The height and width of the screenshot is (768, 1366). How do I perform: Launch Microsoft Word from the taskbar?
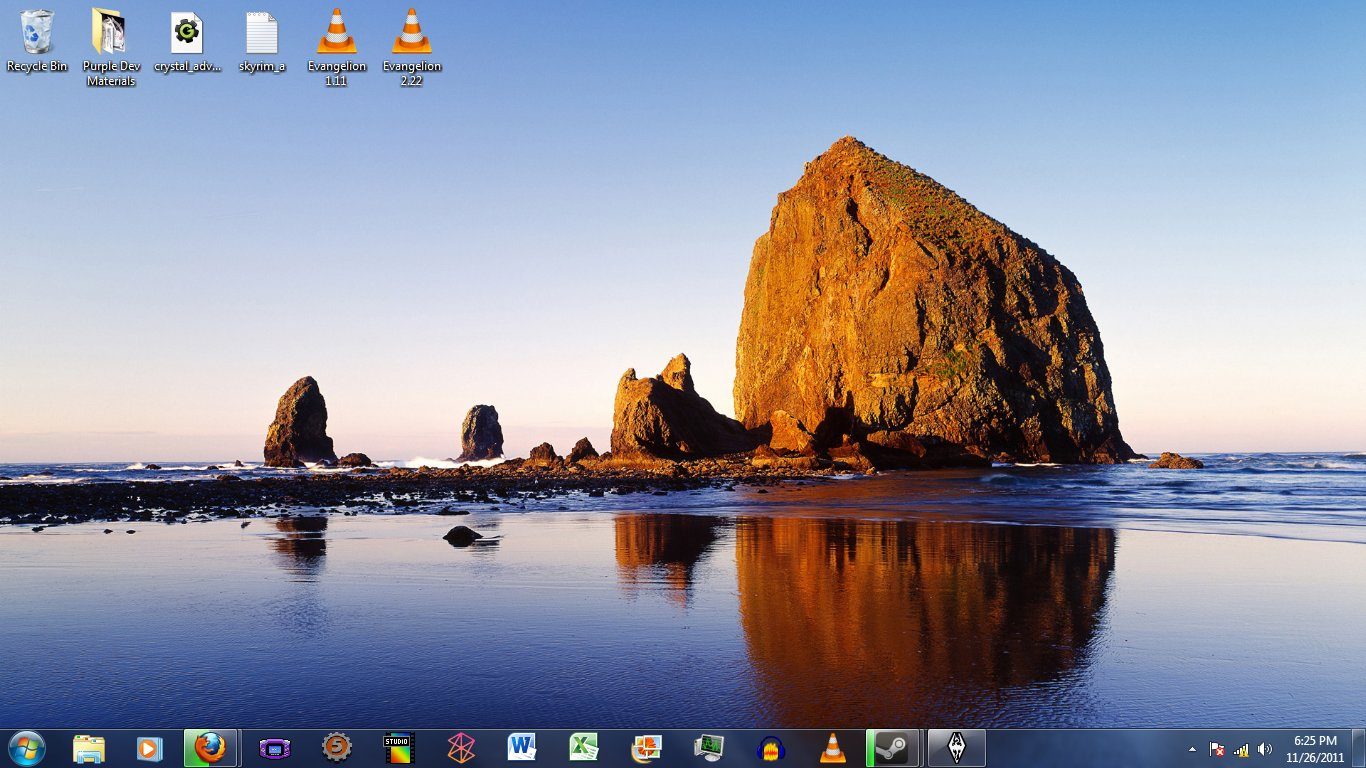coord(521,748)
